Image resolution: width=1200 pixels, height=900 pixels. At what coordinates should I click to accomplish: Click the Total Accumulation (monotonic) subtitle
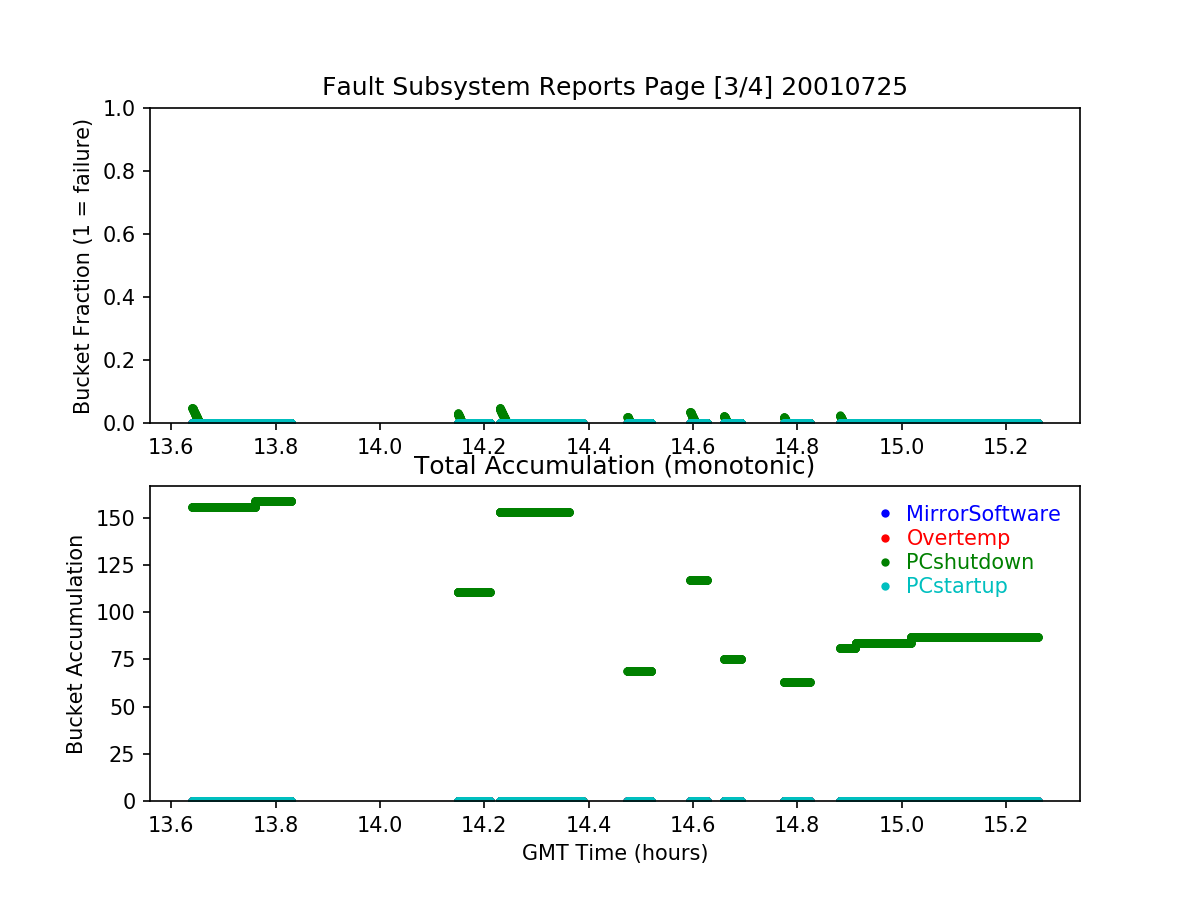coord(614,466)
